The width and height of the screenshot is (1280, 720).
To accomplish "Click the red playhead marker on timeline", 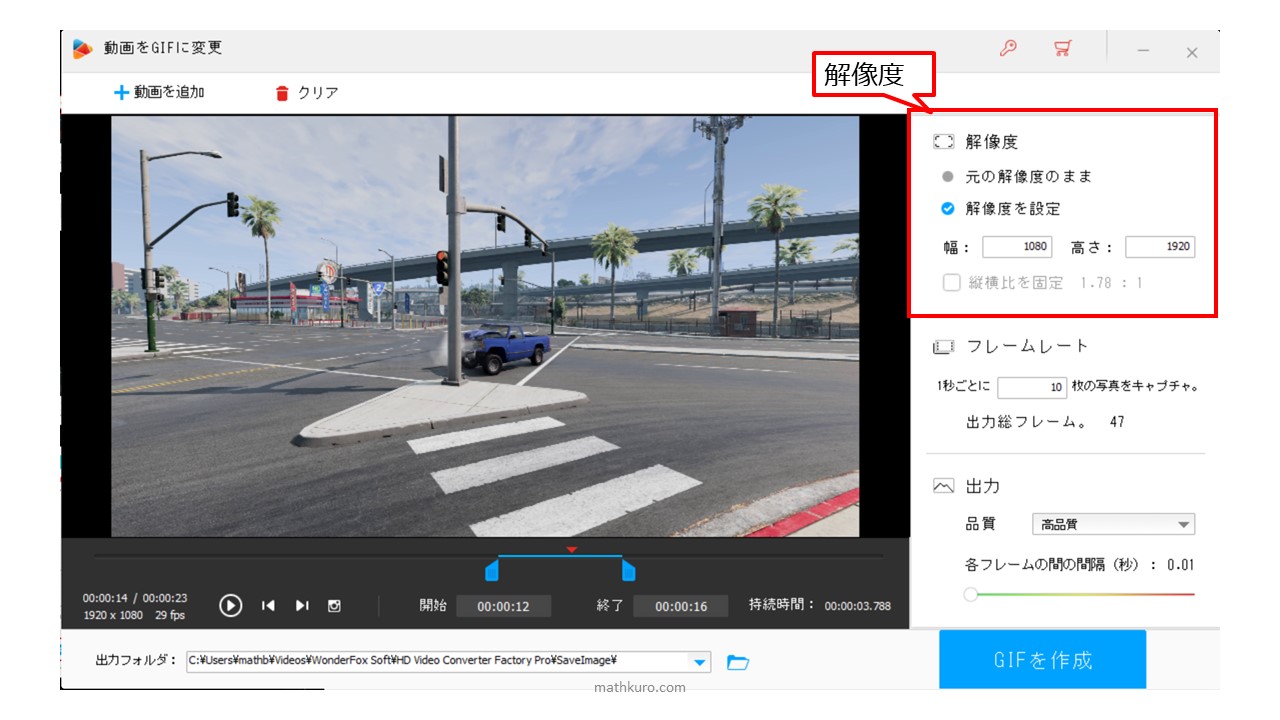I will 572,549.
